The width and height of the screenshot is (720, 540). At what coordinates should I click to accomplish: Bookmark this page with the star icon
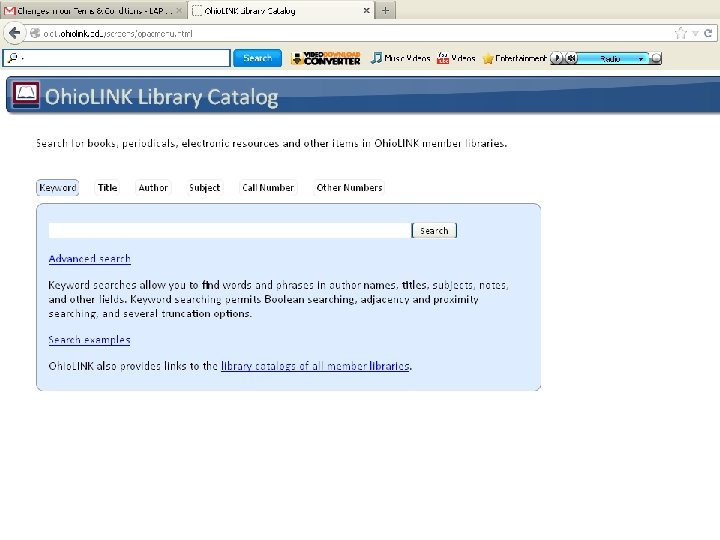point(681,33)
